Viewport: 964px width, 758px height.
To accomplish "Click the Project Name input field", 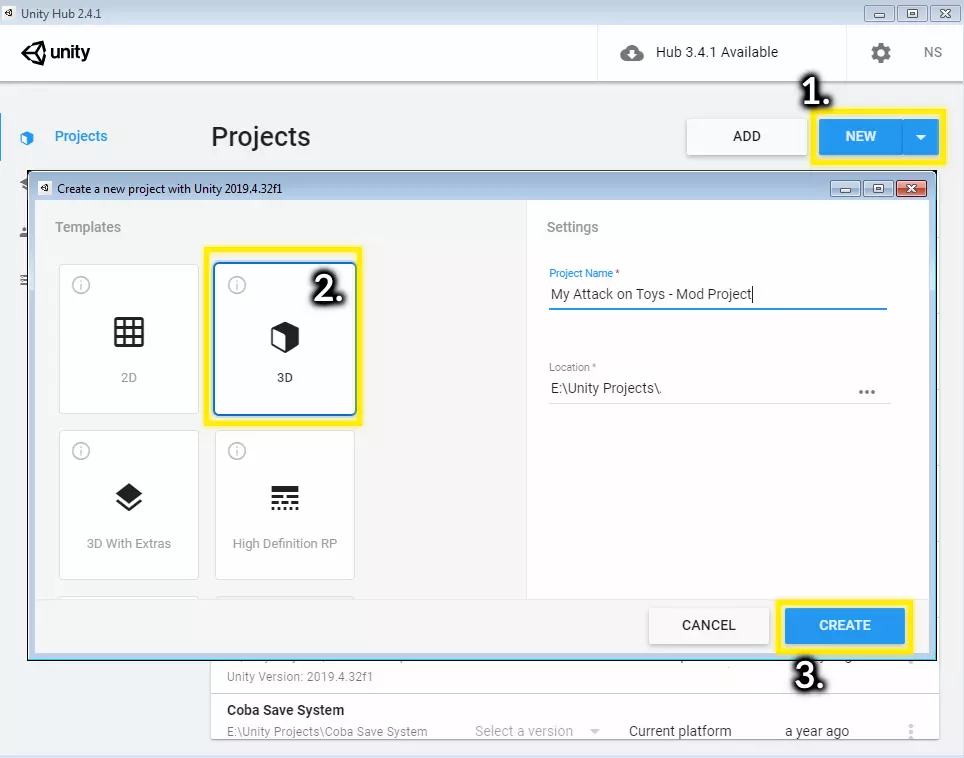I will pos(717,294).
